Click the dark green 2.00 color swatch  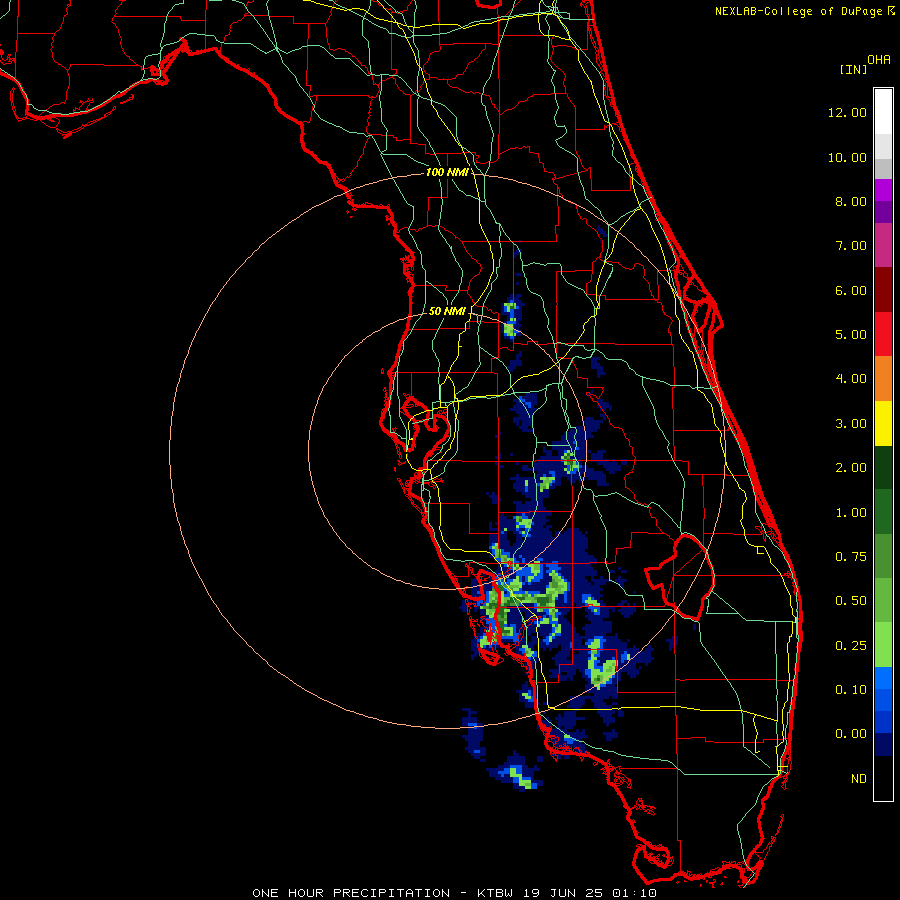click(x=883, y=468)
